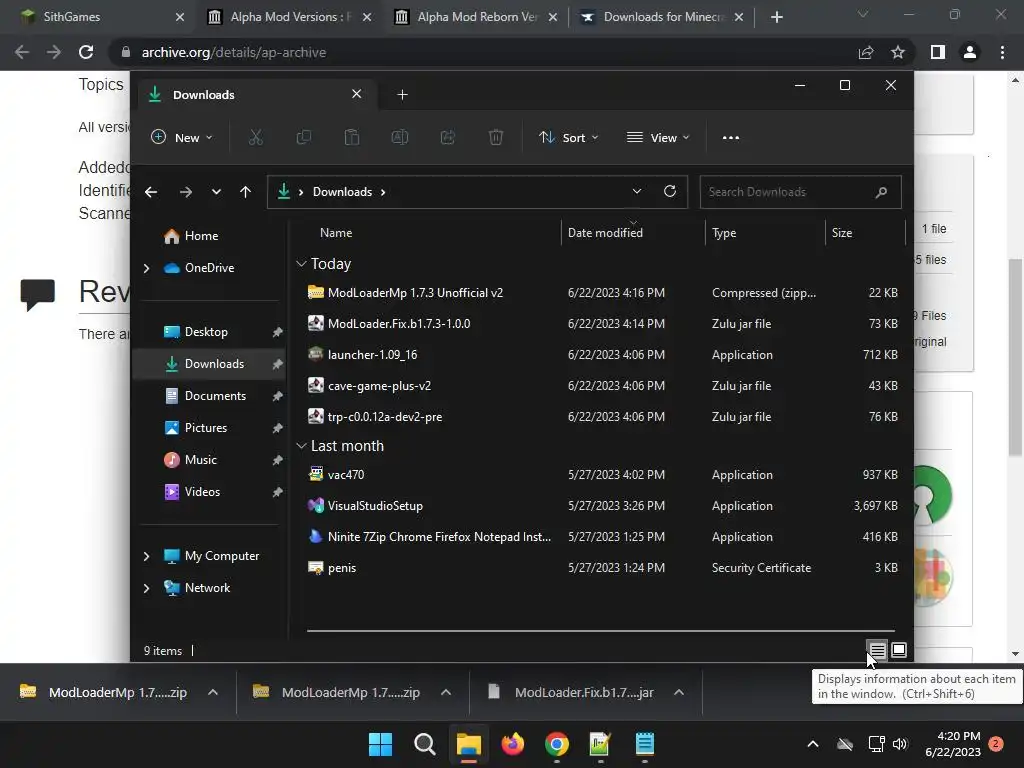The height and width of the screenshot is (768, 1024).
Task: Open recent locations chevron beside forward arrow
Action: (x=216, y=192)
